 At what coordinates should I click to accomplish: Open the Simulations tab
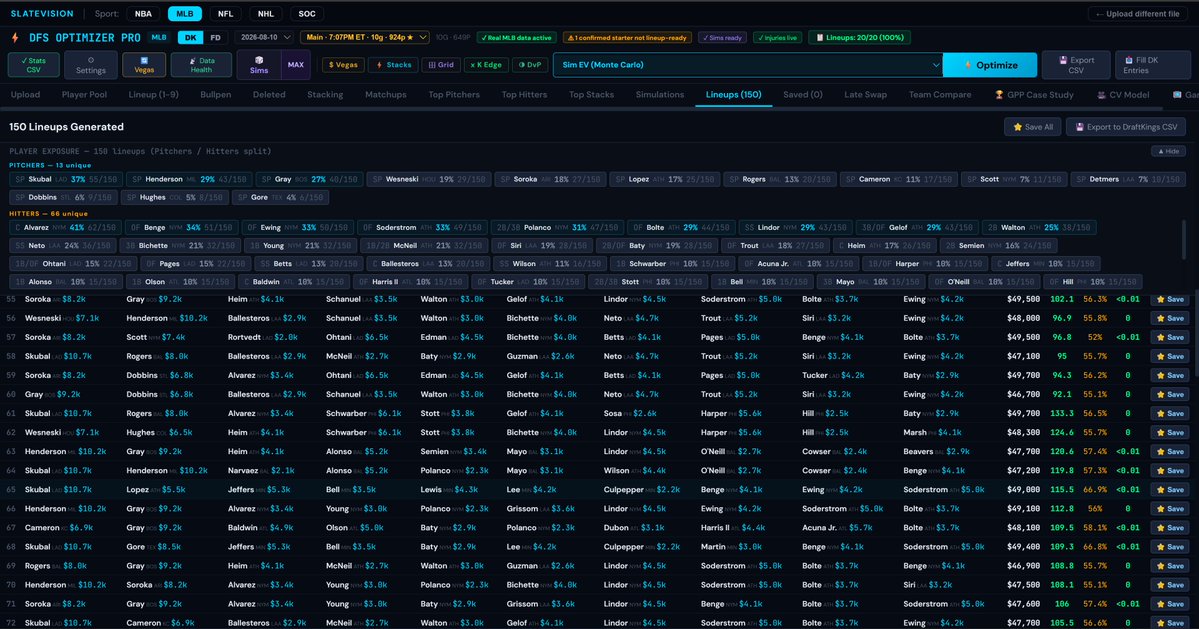click(660, 95)
